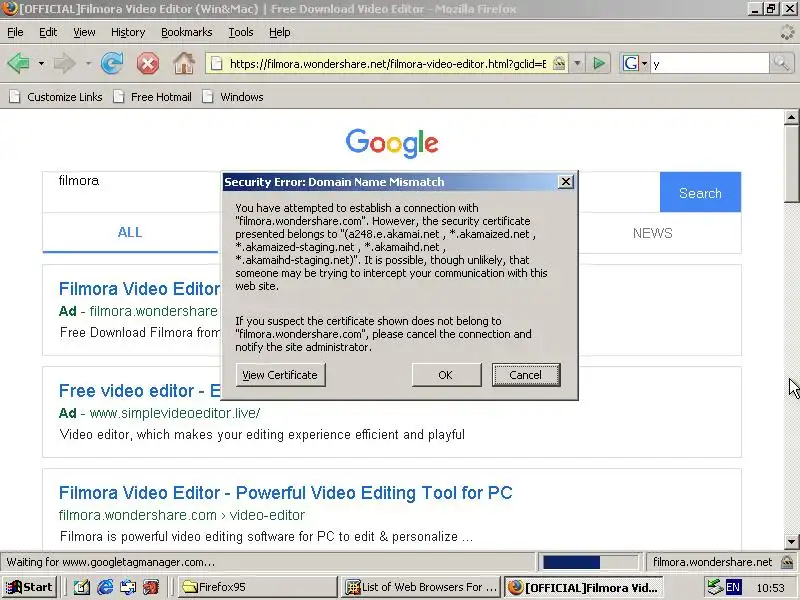800x600 pixels.
Task: Click the EN language indicator in tray
Action: (x=733, y=587)
